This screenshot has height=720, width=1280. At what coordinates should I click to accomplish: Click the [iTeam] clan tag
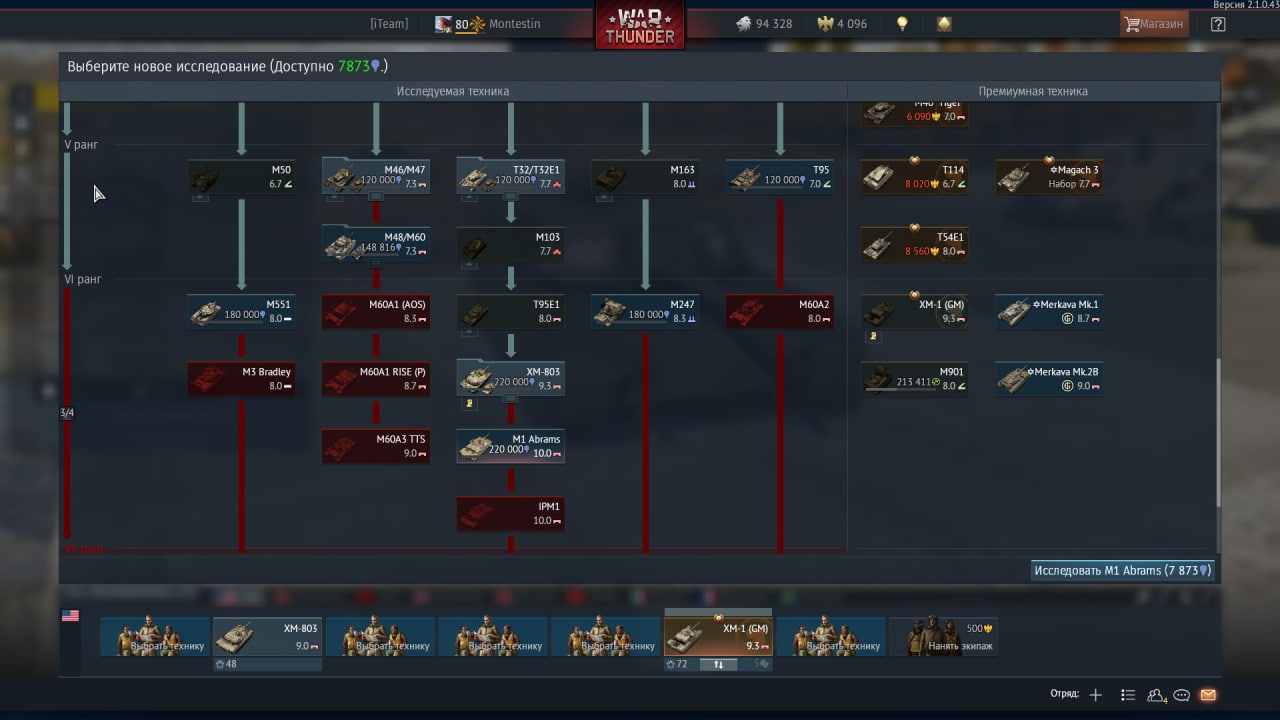pyautogui.click(x=389, y=24)
